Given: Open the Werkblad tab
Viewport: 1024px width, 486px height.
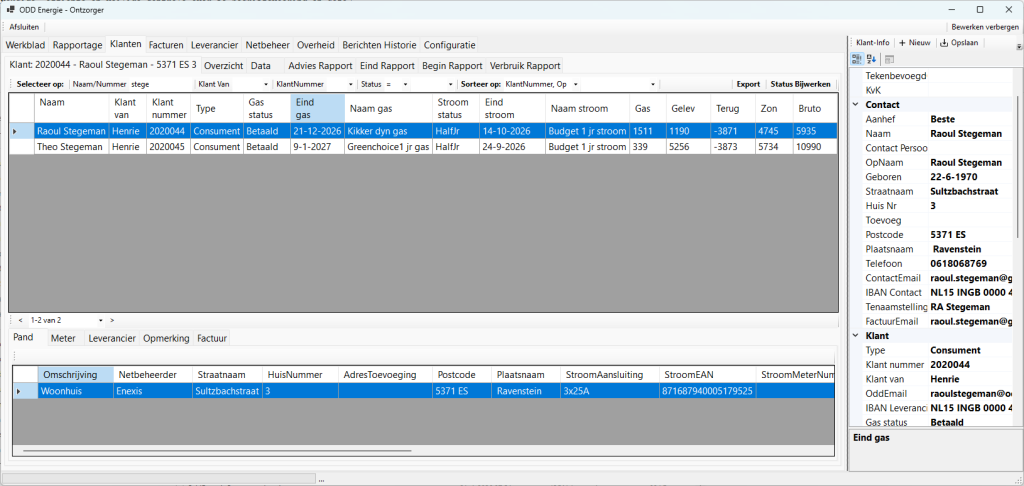Looking at the screenshot, I should [25, 45].
